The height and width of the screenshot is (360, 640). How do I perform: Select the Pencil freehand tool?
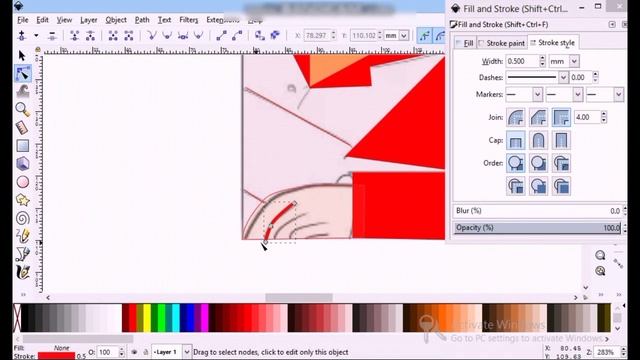(x=23, y=236)
